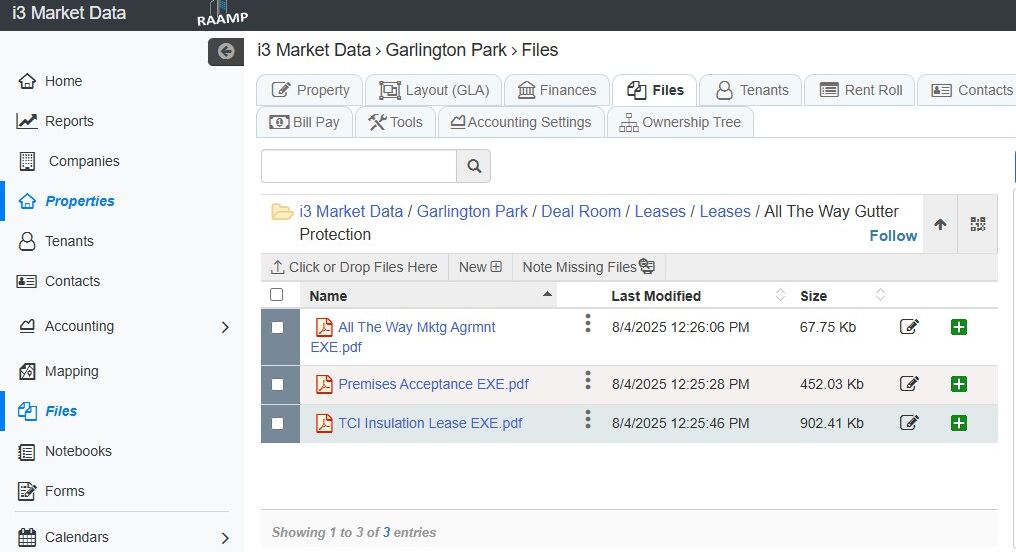Collapse sidebar with the back arrow icon
Image resolution: width=1016 pixels, height=552 pixels.
[x=226, y=51]
